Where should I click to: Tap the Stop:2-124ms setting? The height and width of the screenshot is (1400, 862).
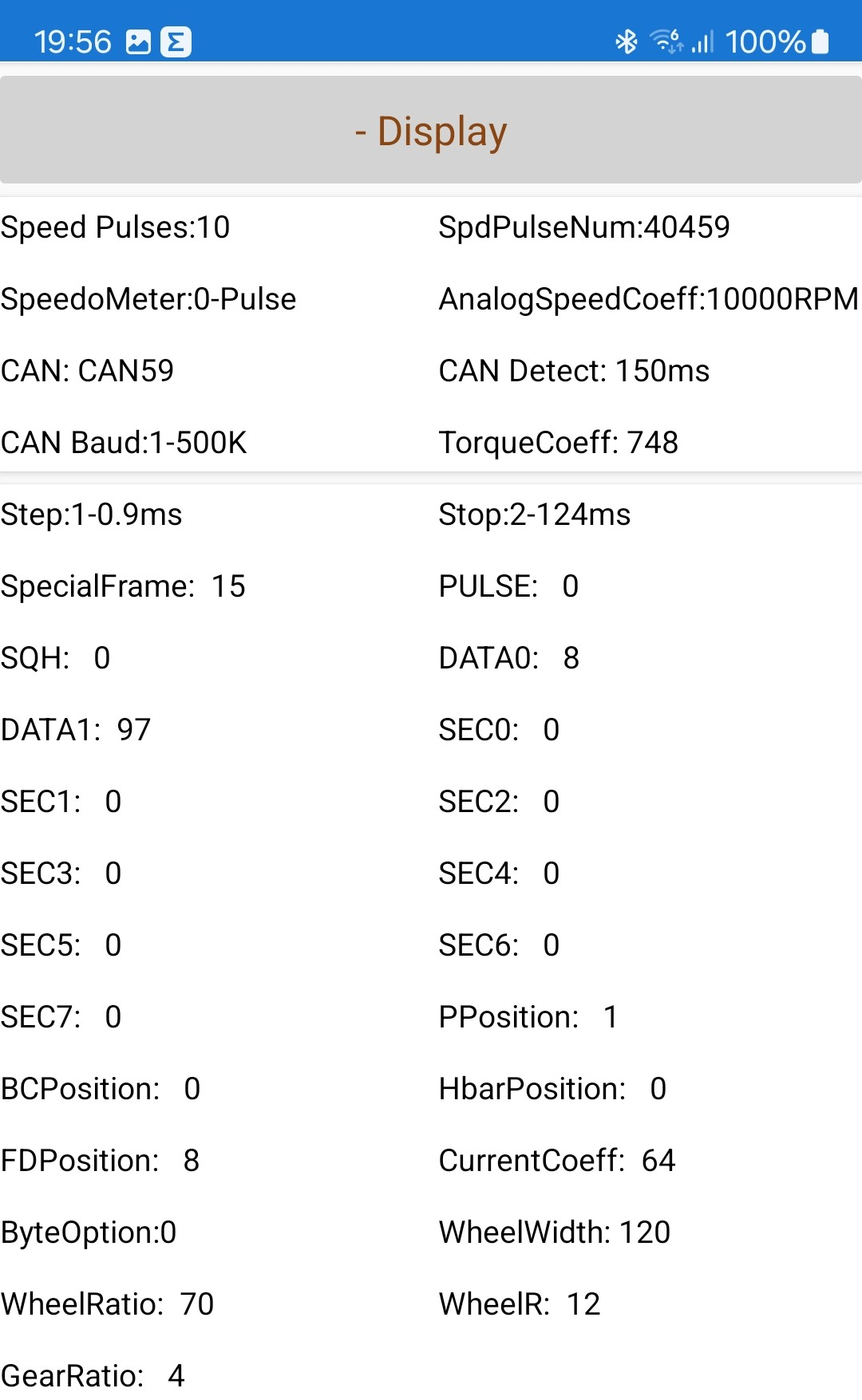click(x=534, y=515)
